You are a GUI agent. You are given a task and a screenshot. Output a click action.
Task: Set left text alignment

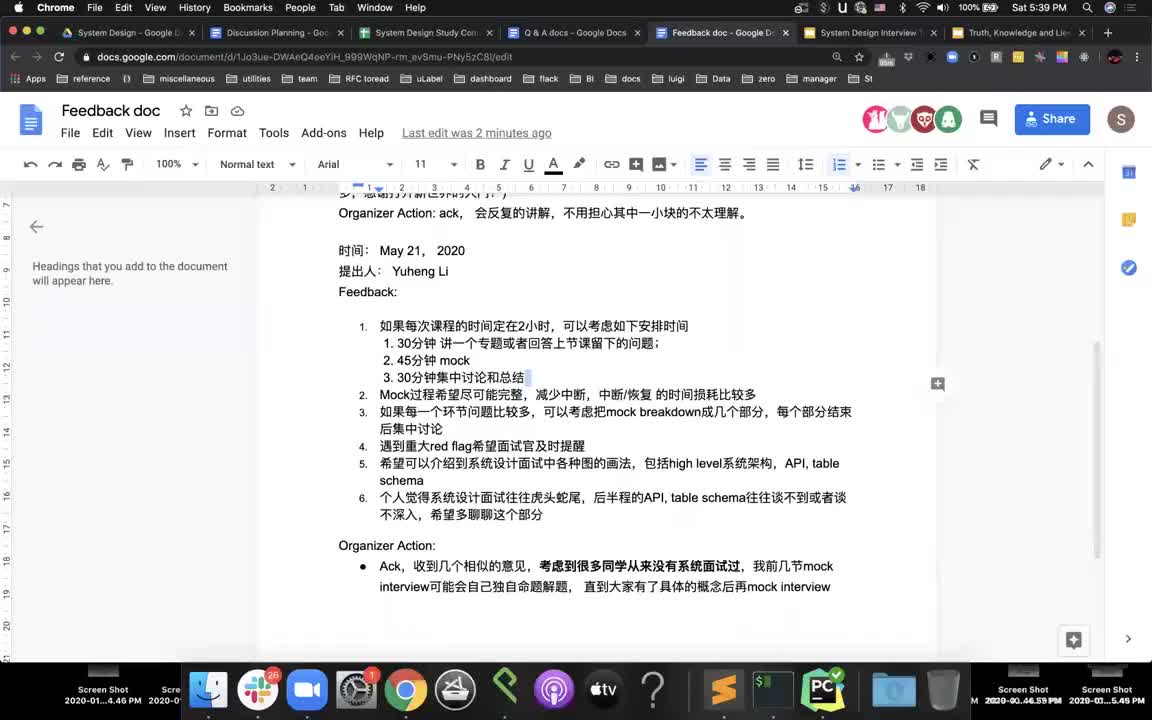click(701, 165)
